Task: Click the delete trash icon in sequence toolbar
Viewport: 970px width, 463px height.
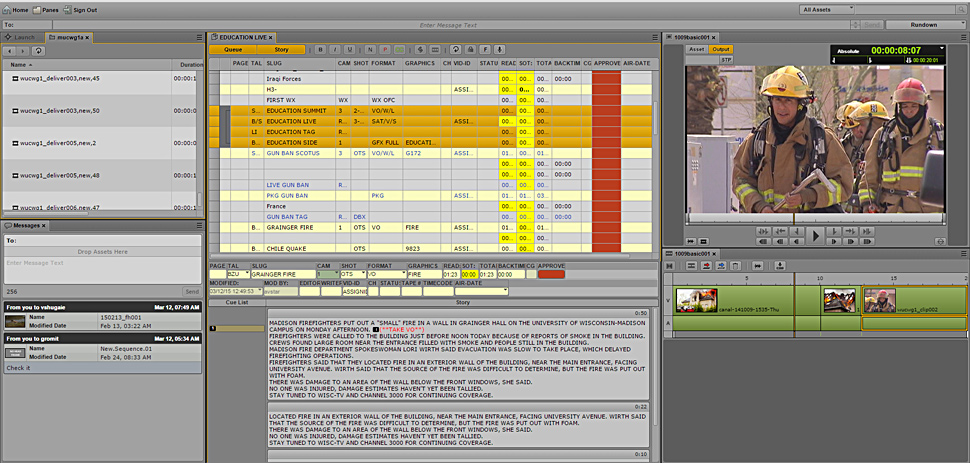Action: click(735, 266)
